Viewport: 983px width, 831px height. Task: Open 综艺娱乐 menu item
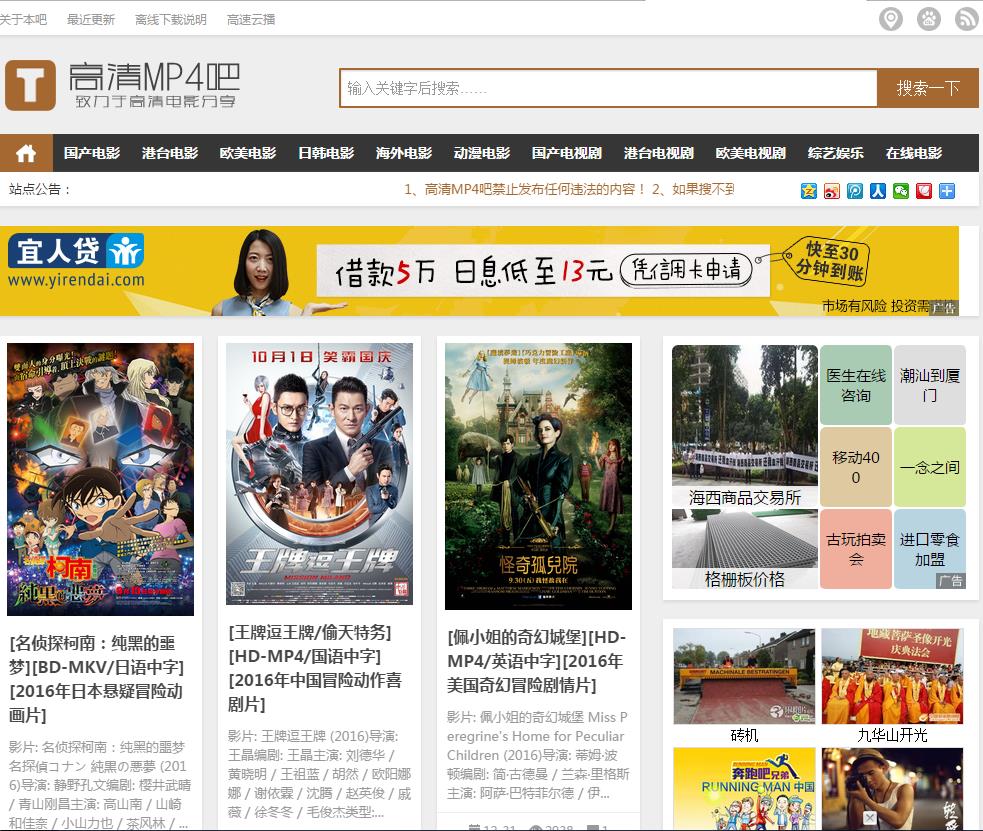[836, 153]
